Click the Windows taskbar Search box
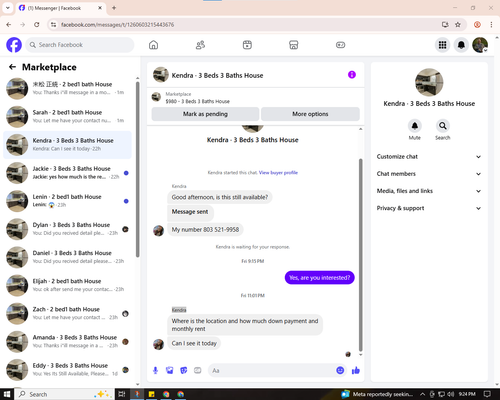The height and width of the screenshot is (400, 500). click(64, 394)
